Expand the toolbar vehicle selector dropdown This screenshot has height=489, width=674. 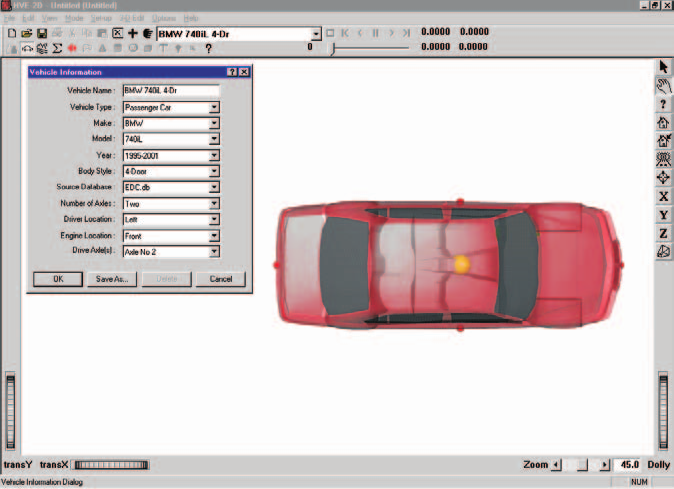(x=316, y=34)
